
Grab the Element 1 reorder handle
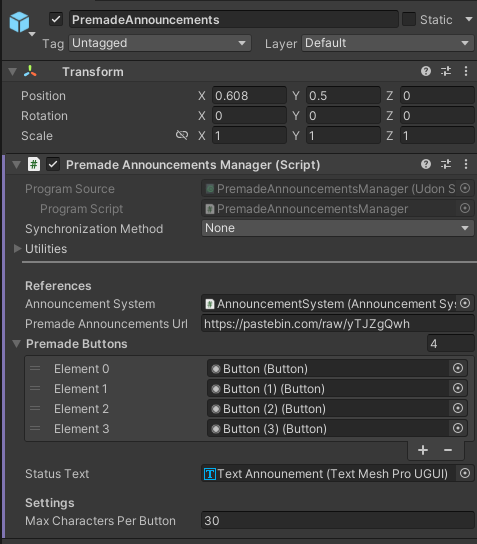pos(35,389)
